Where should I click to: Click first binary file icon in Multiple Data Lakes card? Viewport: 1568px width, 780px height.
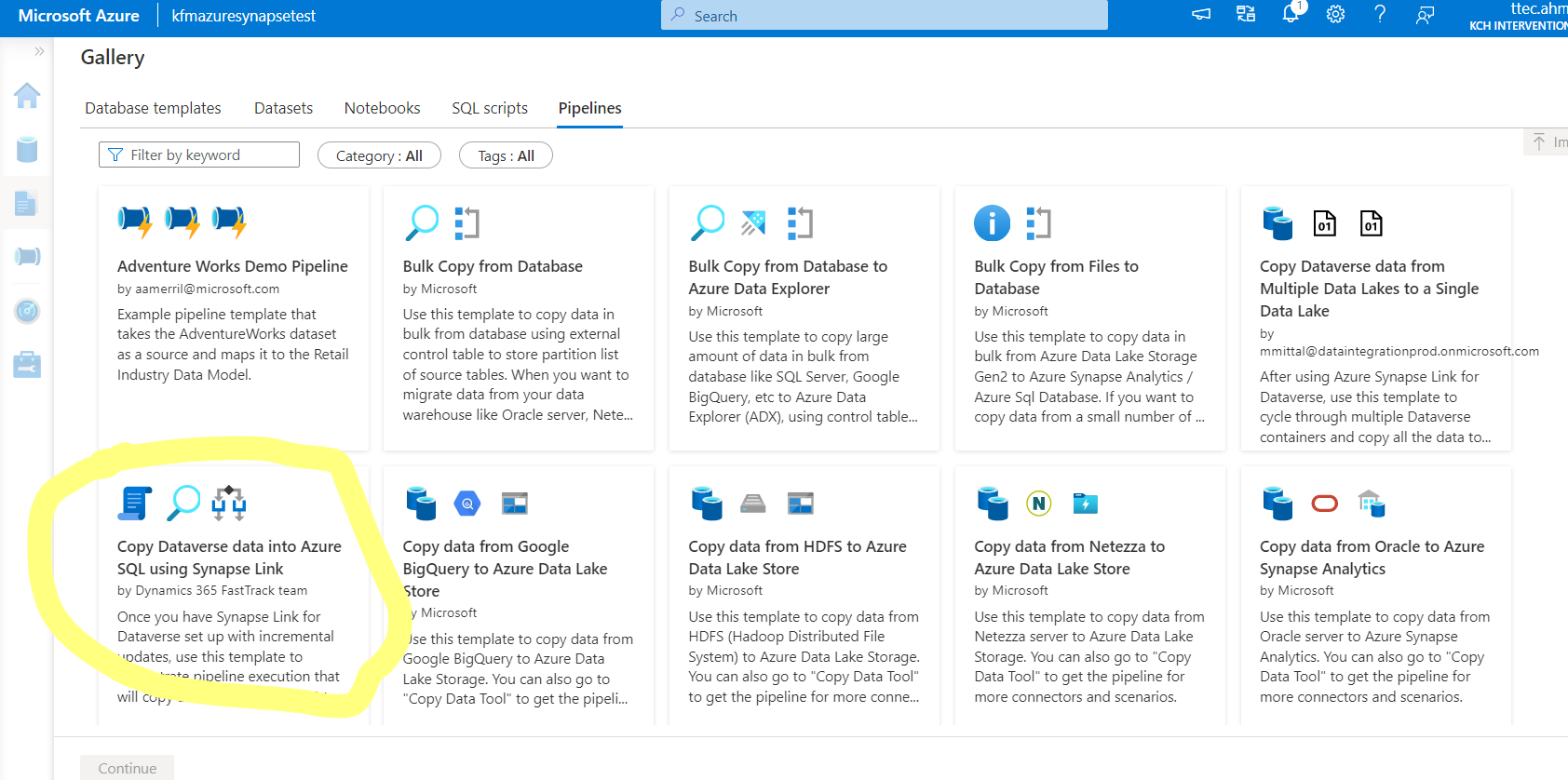1324,223
